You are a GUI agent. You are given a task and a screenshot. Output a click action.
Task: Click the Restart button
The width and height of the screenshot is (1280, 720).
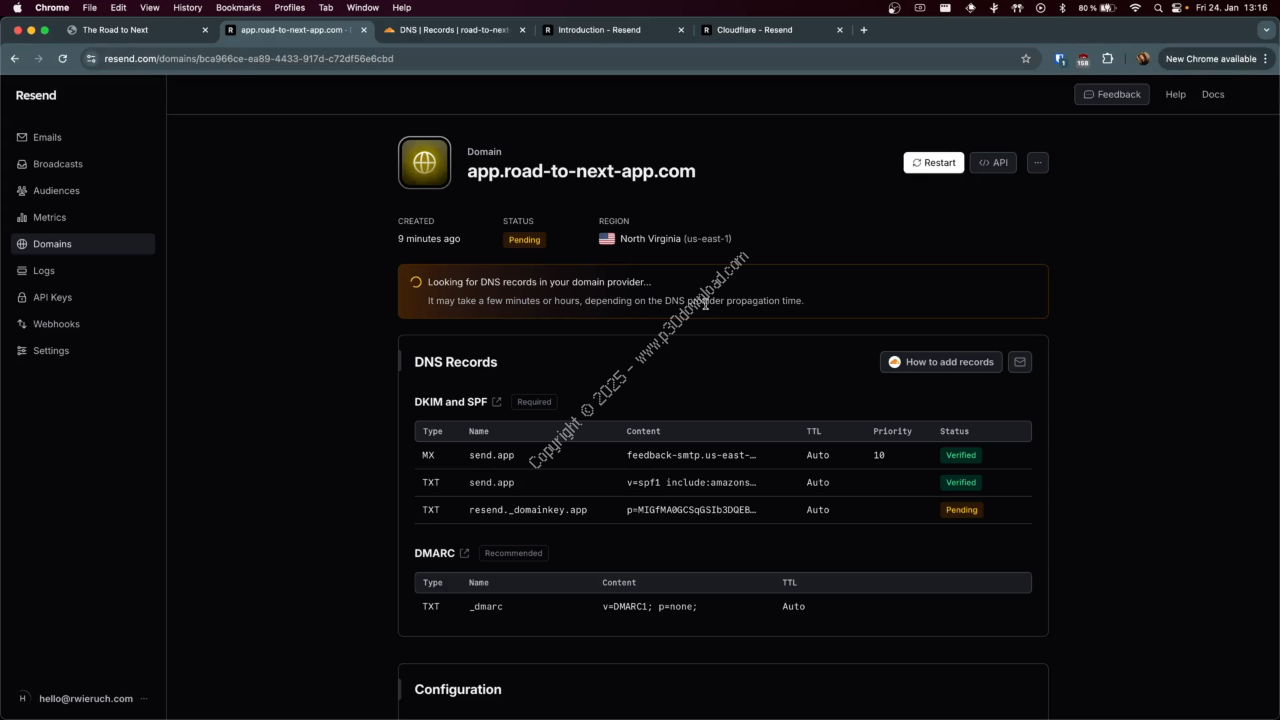(x=934, y=162)
